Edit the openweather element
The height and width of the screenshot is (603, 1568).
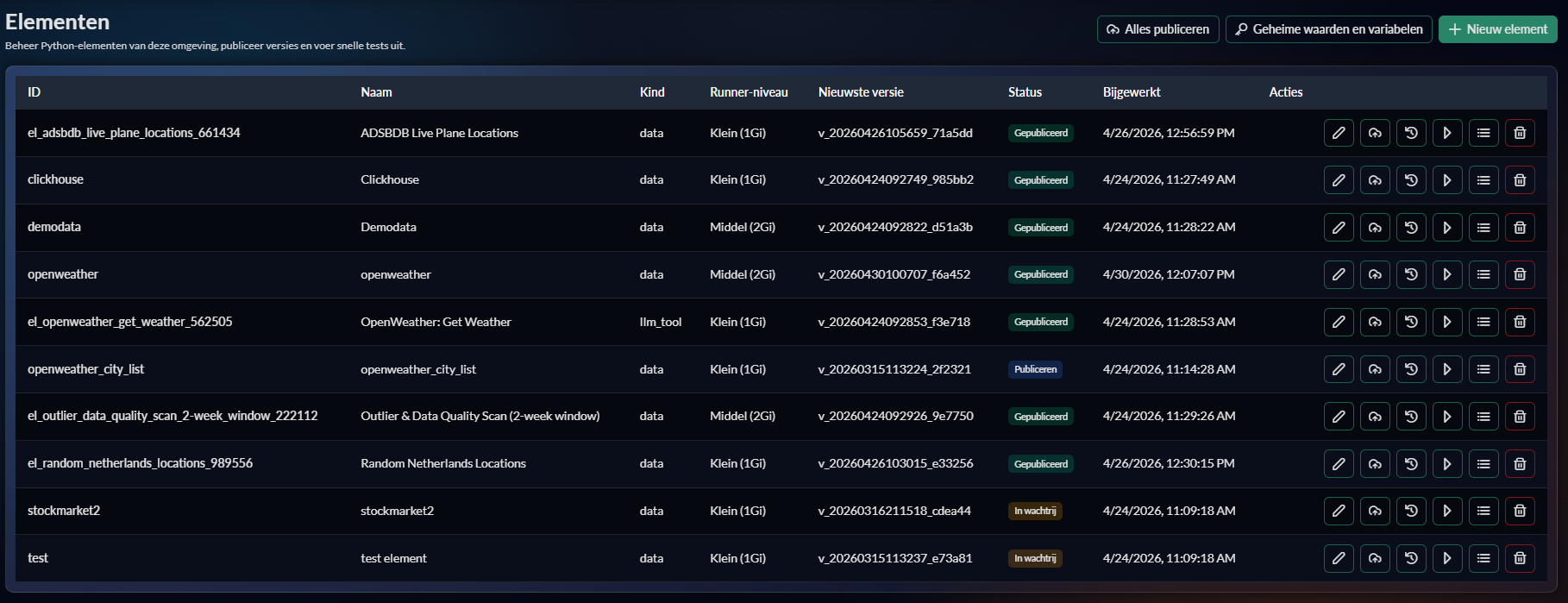click(x=1339, y=274)
